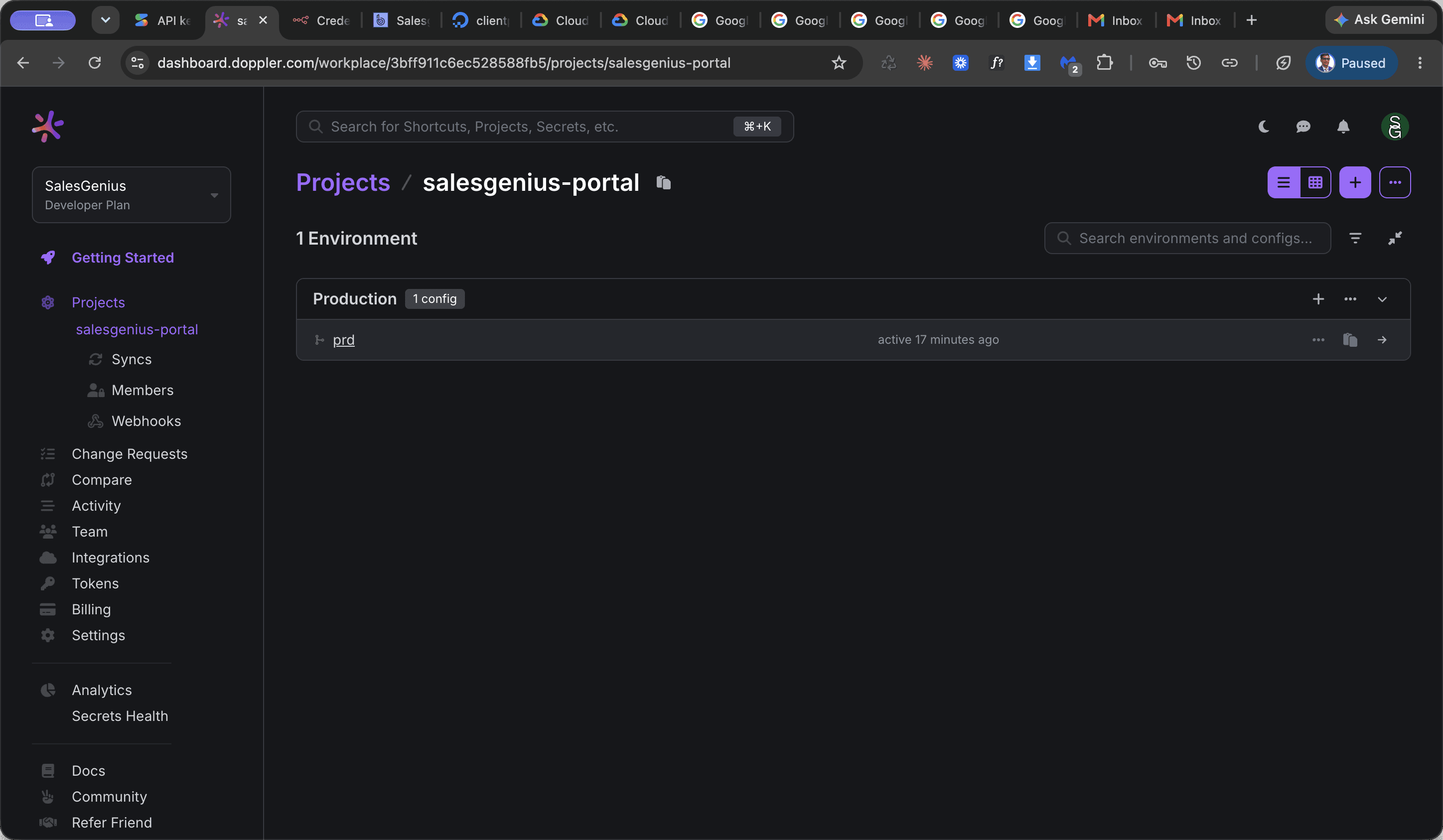
Task: Open Webhooks under the project
Action: [146, 421]
